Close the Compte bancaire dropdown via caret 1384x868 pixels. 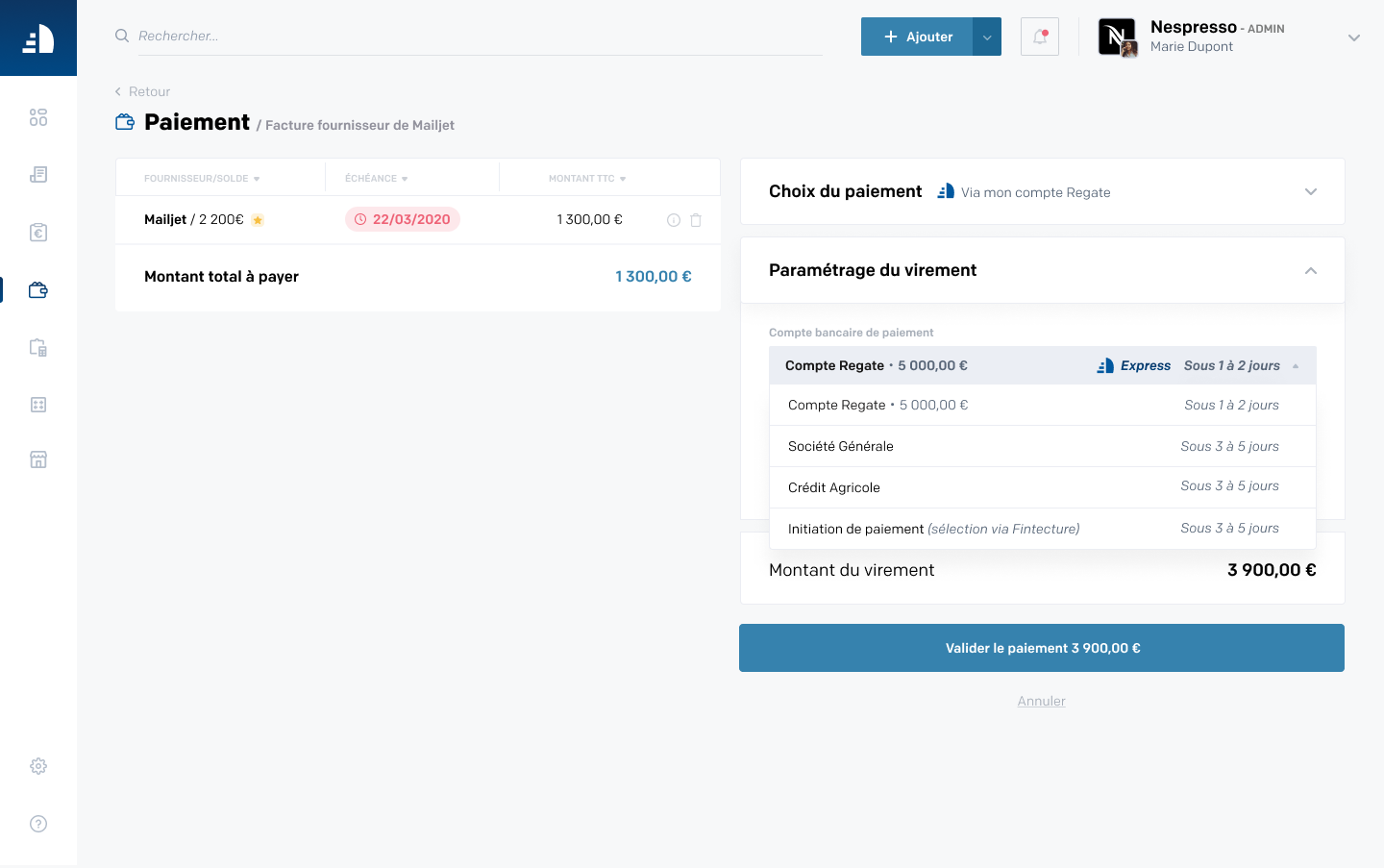[x=1296, y=366]
